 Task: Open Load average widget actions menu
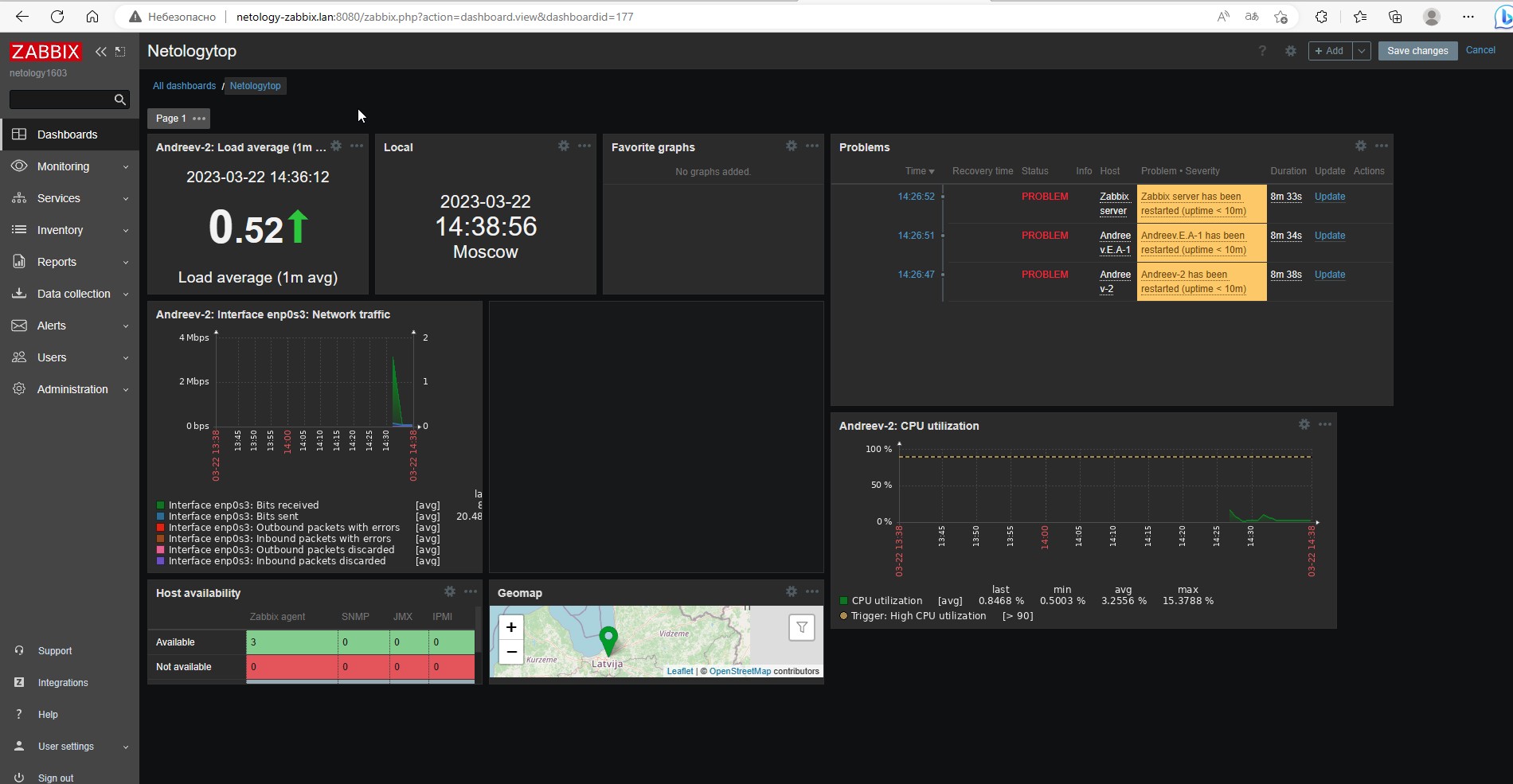[357, 146]
